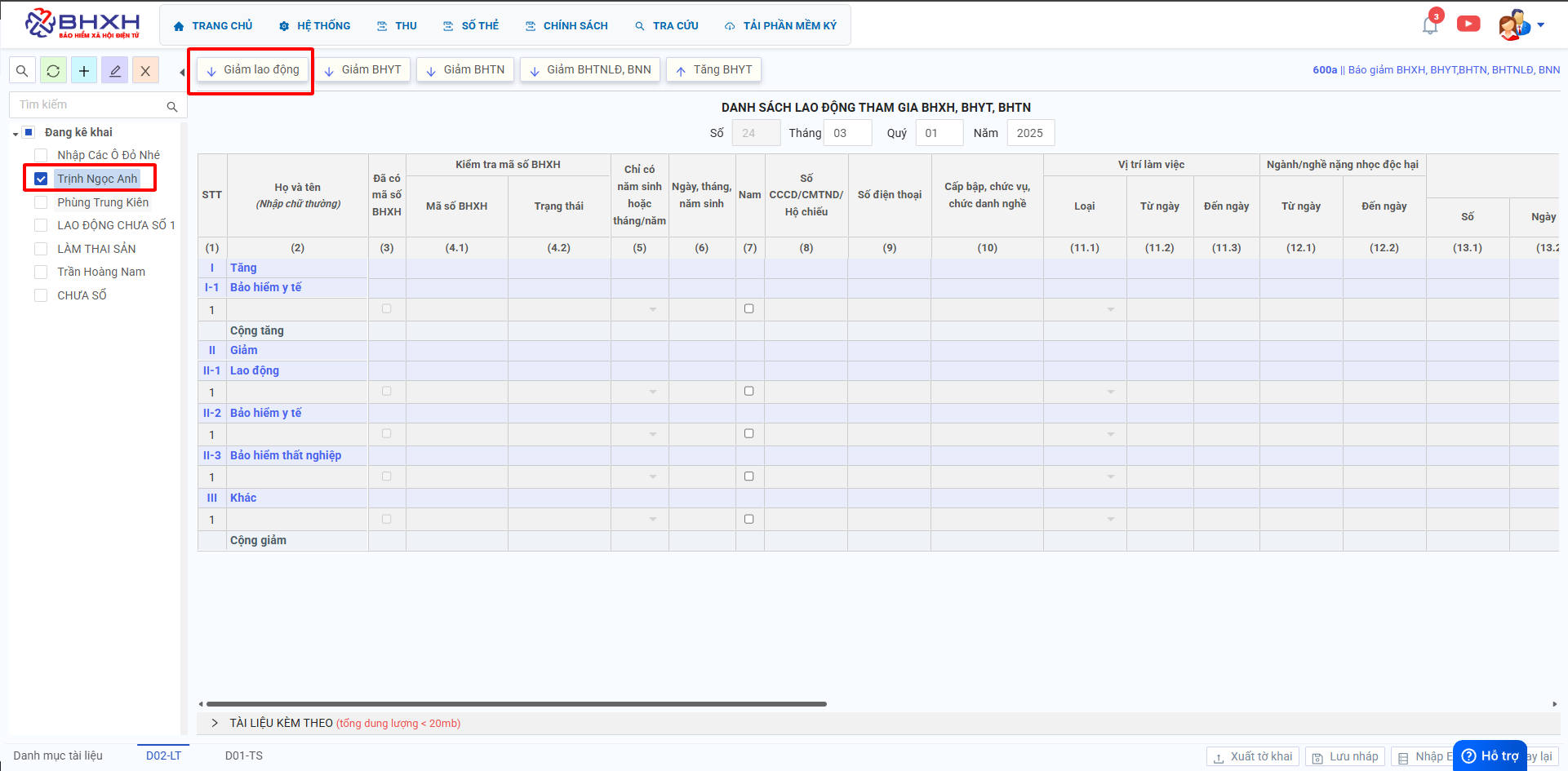Click the export icon in Xuất tờ khai
The image size is (1568, 771).
click(1219, 758)
